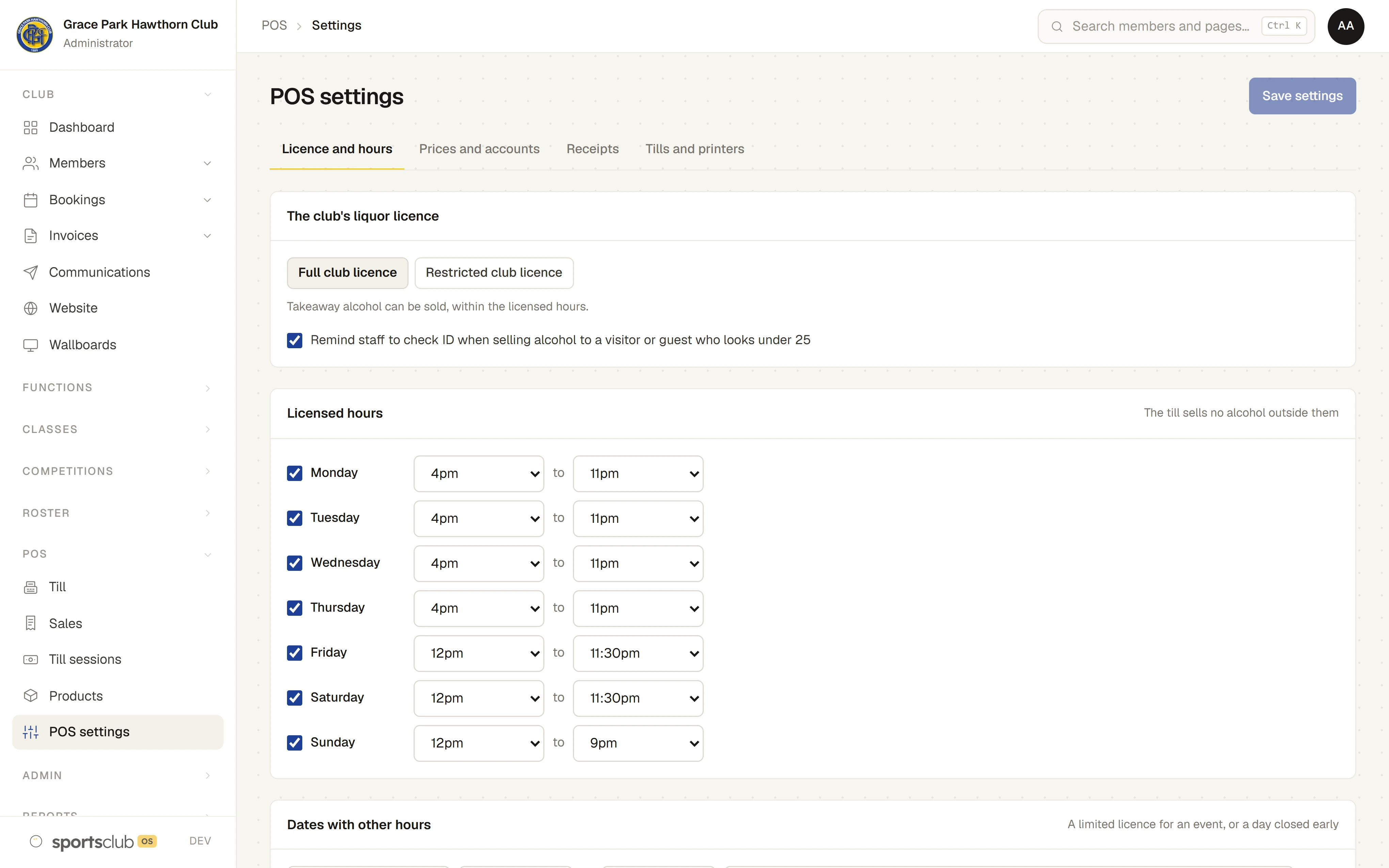The image size is (1389, 868).
Task: Disable Friday licensed hours checkbox
Action: pyautogui.click(x=294, y=653)
